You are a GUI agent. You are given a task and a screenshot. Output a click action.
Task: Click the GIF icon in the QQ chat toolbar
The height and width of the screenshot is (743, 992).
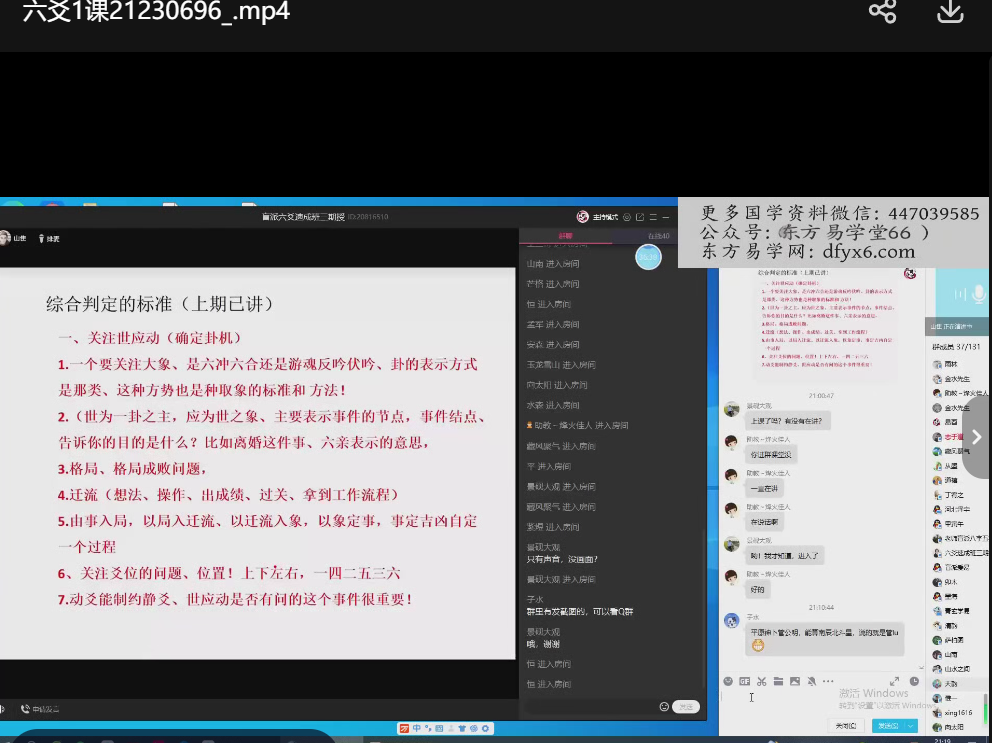click(x=744, y=681)
